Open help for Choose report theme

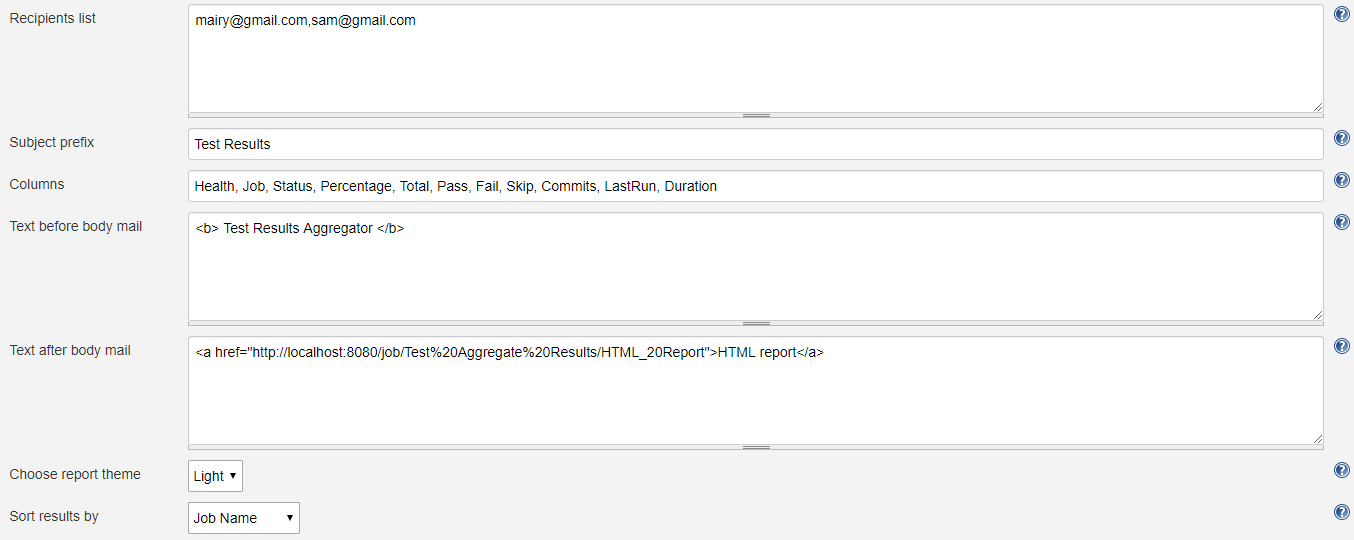pyautogui.click(x=1342, y=470)
